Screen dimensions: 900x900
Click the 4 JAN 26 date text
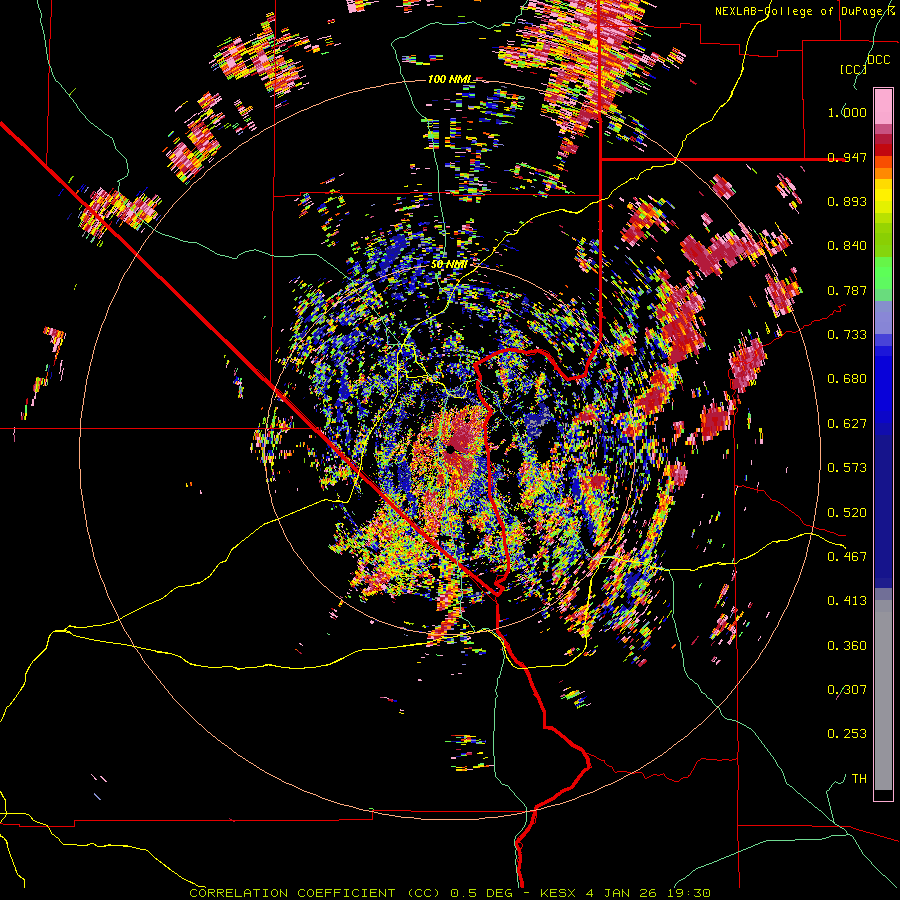pyautogui.click(x=621, y=893)
